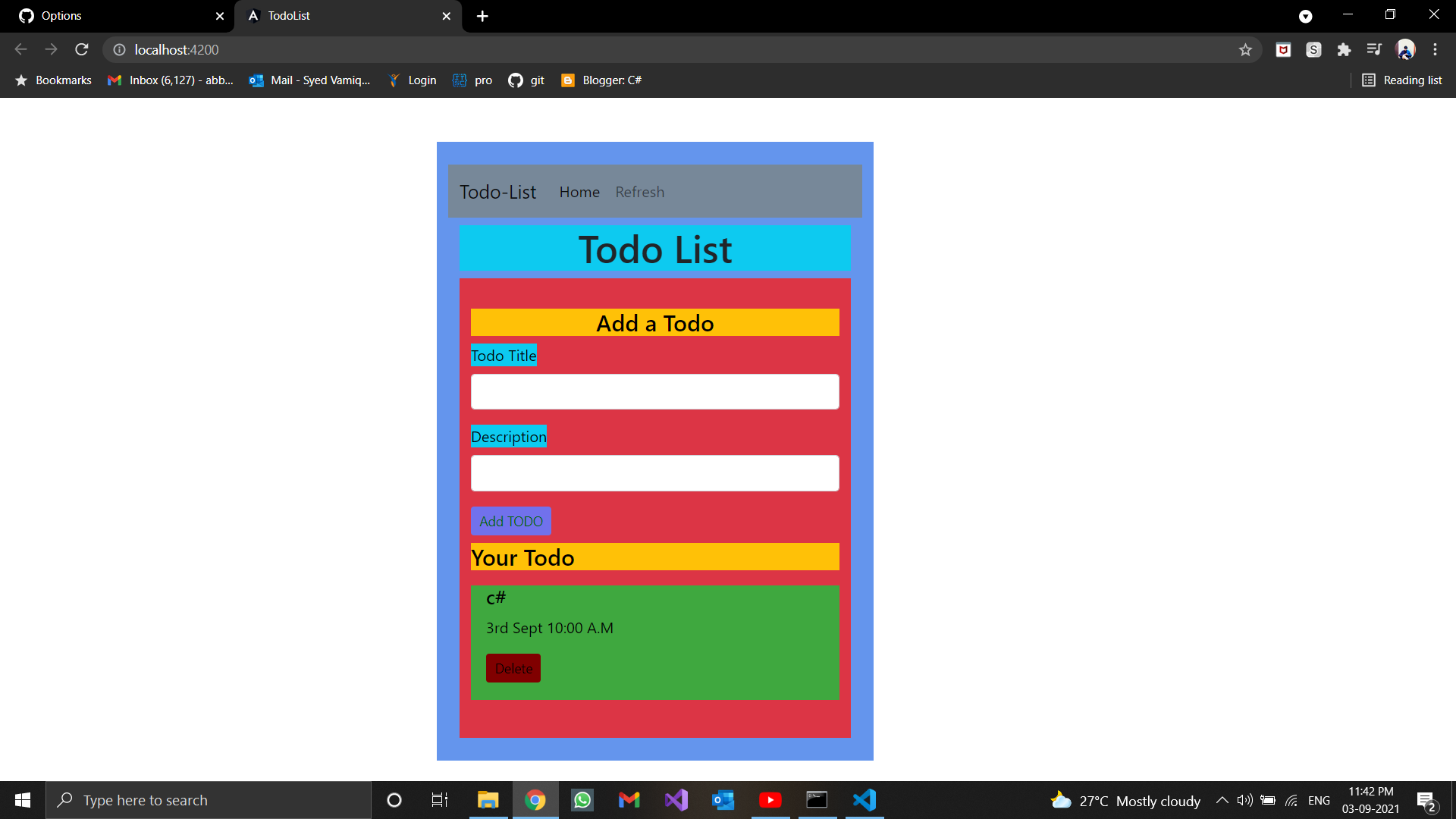
Task: Open the pro bookmark
Action: point(472,80)
